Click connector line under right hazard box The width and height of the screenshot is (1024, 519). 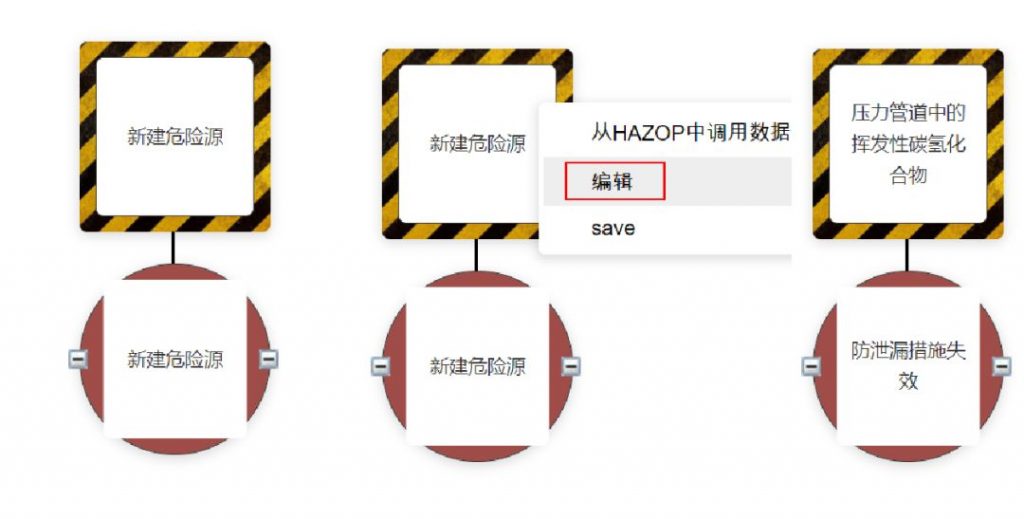pyautogui.click(x=906, y=255)
